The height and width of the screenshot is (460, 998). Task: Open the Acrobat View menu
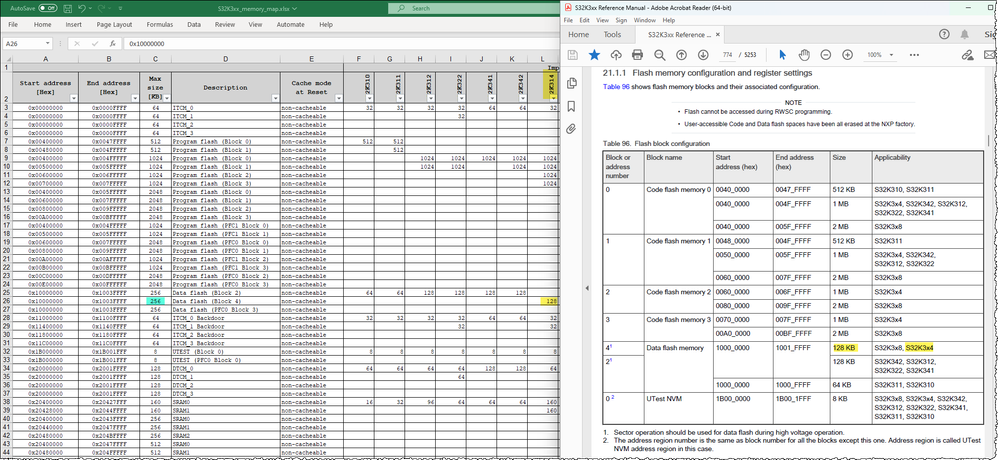click(601, 20)
